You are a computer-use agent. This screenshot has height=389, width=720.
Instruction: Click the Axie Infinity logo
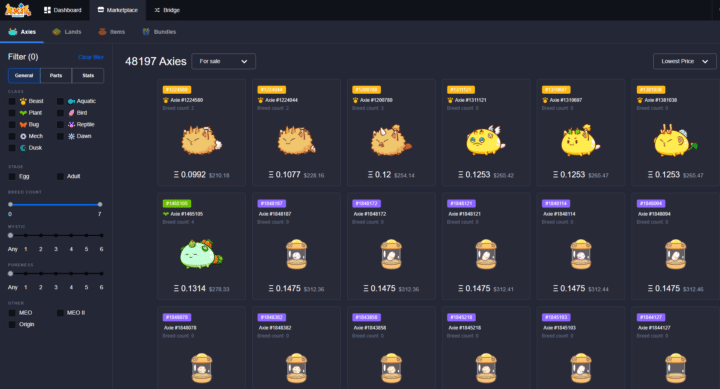(x=18, y=10)
